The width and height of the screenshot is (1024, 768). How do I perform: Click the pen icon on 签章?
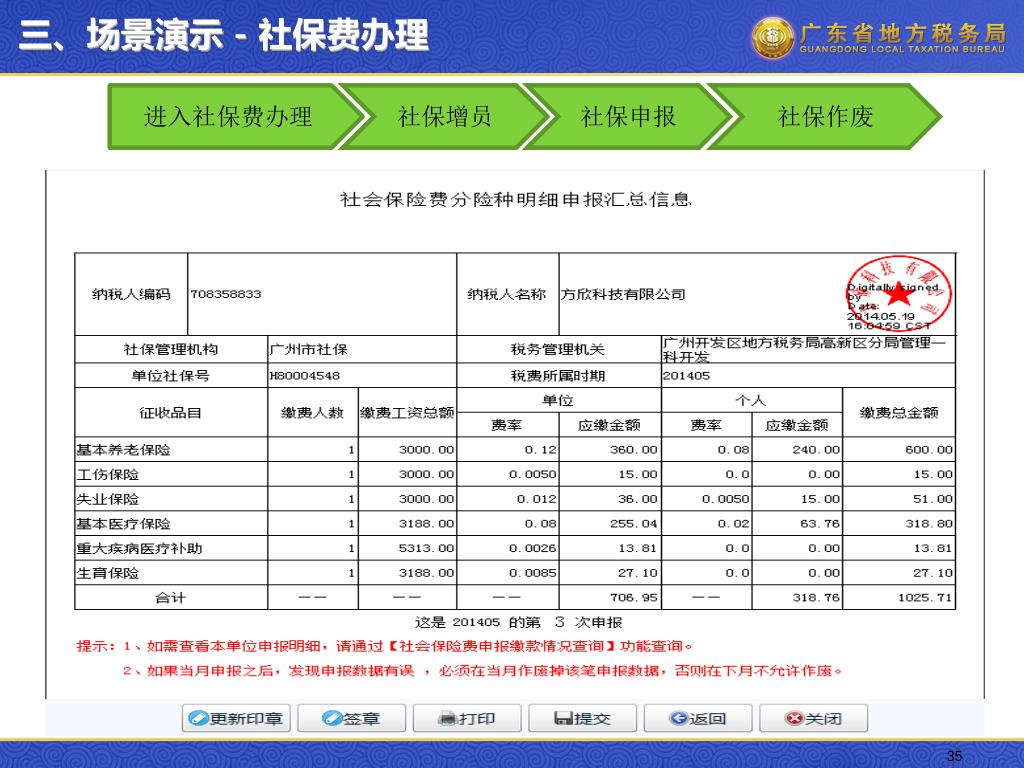tap(332, 718)
